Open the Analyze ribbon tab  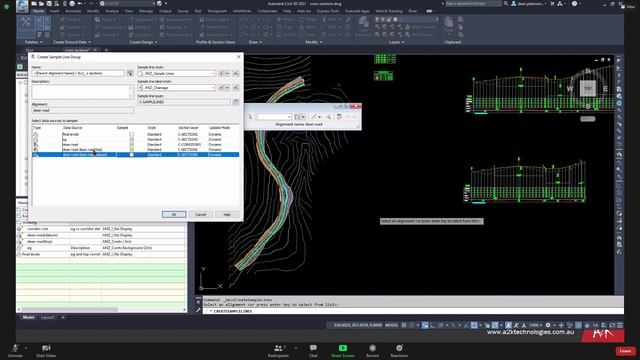tap(112, 11)
